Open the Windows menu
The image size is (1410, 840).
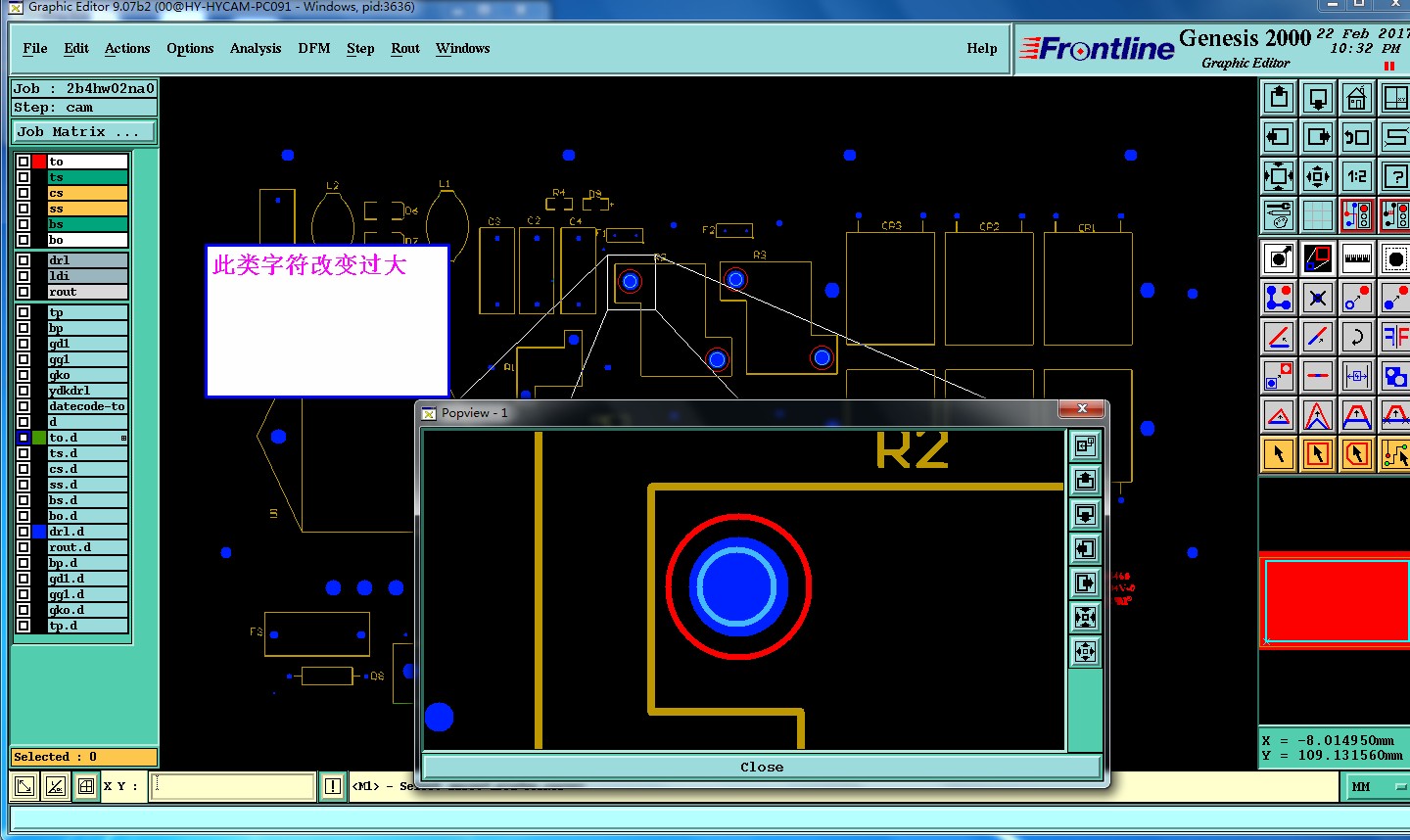(463, 48)
